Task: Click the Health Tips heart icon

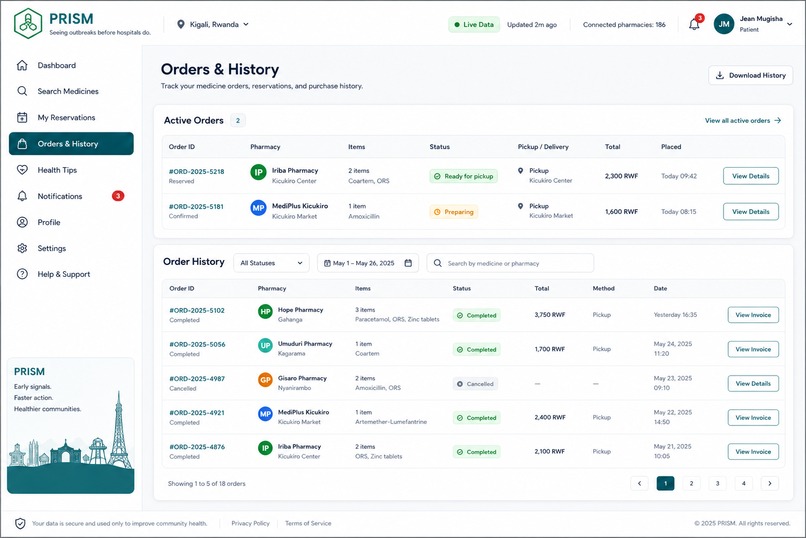Action: click(x=22, y=170)
